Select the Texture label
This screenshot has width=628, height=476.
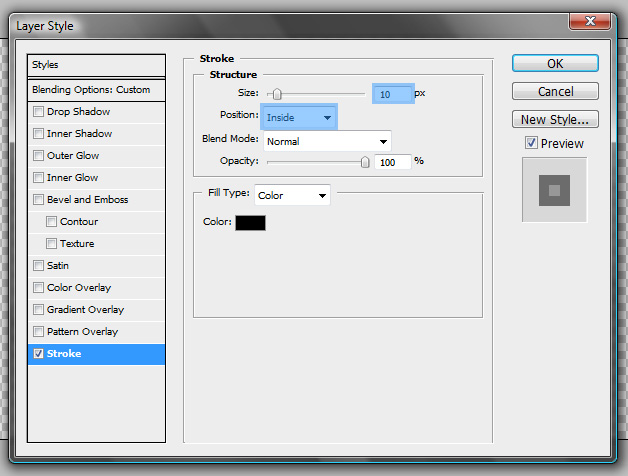pos(77,244)
